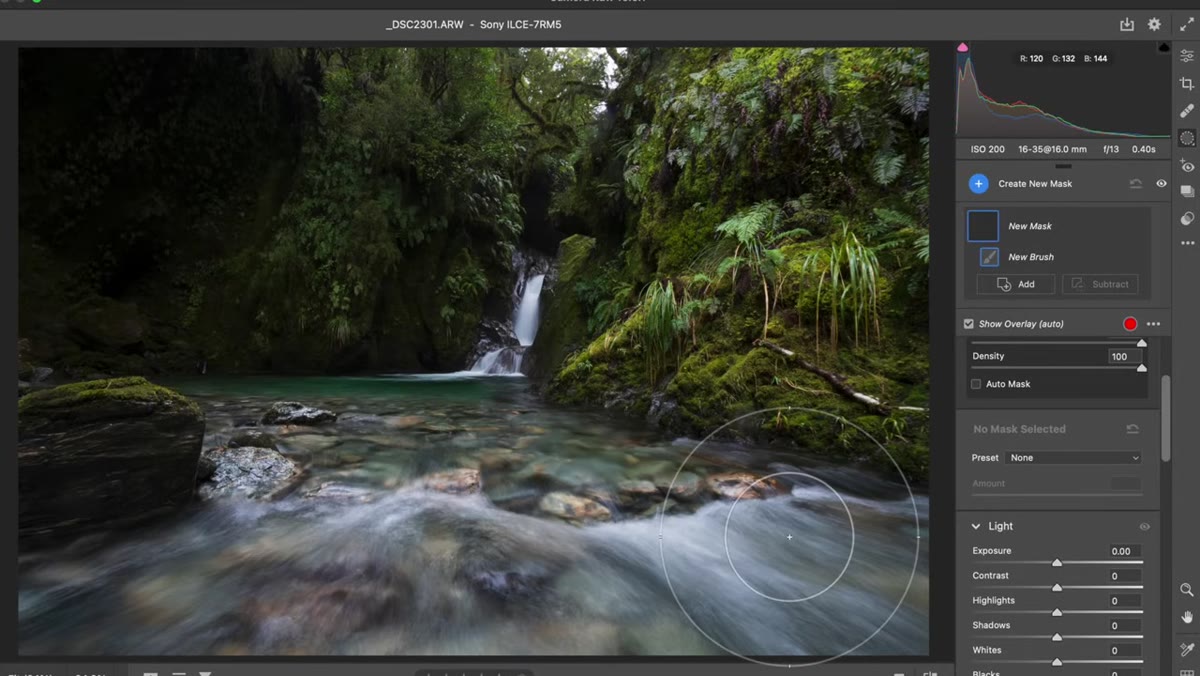Click the Whites slider handle
The width and height of the screenshot is (1200, 676).
coord(1057,662)
